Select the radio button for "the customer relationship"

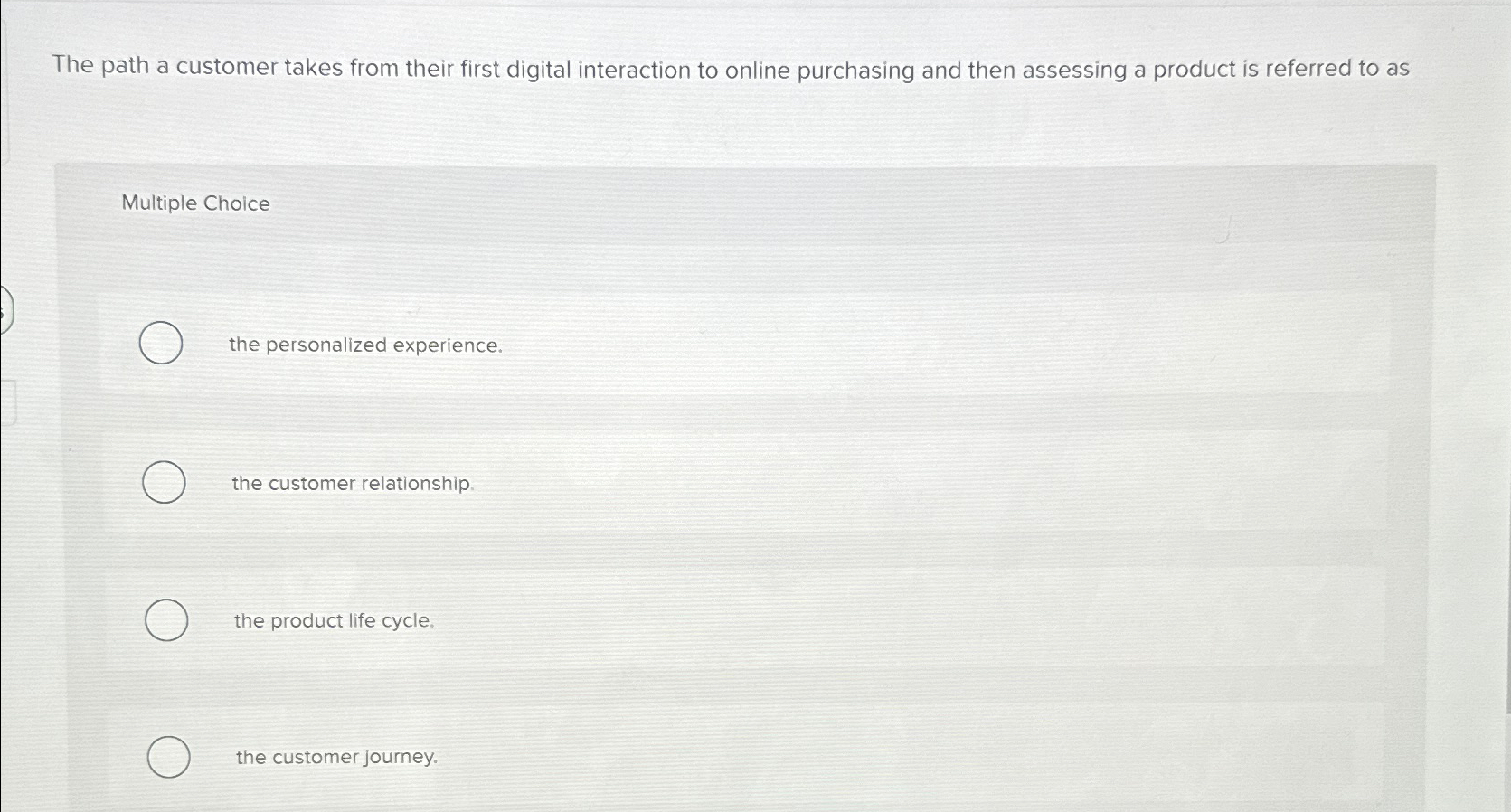click(163, 483)
